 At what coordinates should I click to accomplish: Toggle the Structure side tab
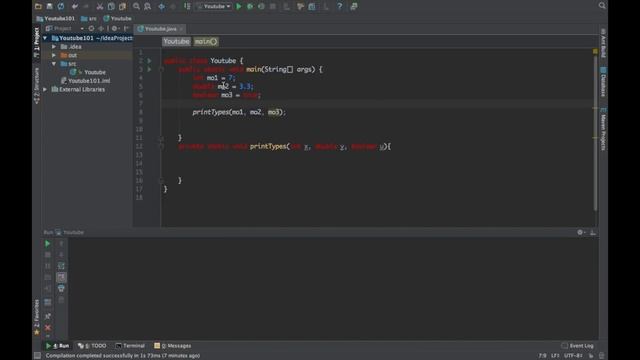(36, 86)
